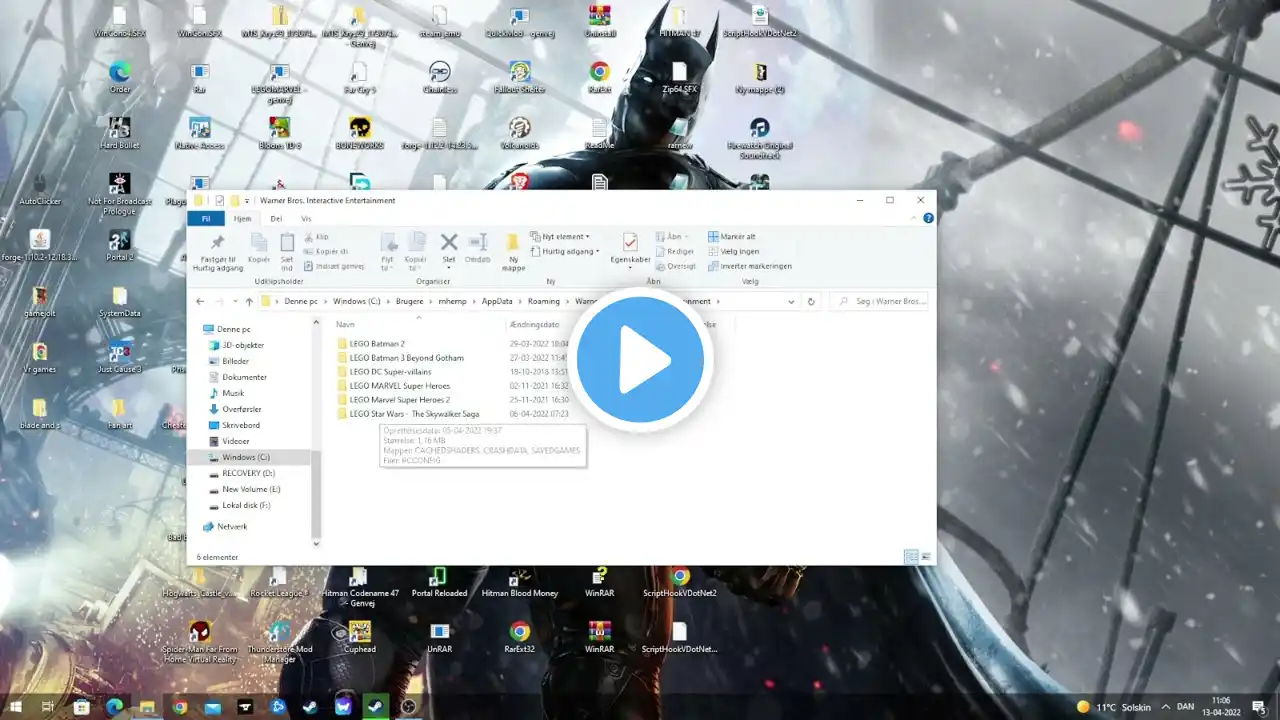Click the 'Sæt ind' paste icon
The height and width of the screenshot is (720, 1280).
click(287, 242)
